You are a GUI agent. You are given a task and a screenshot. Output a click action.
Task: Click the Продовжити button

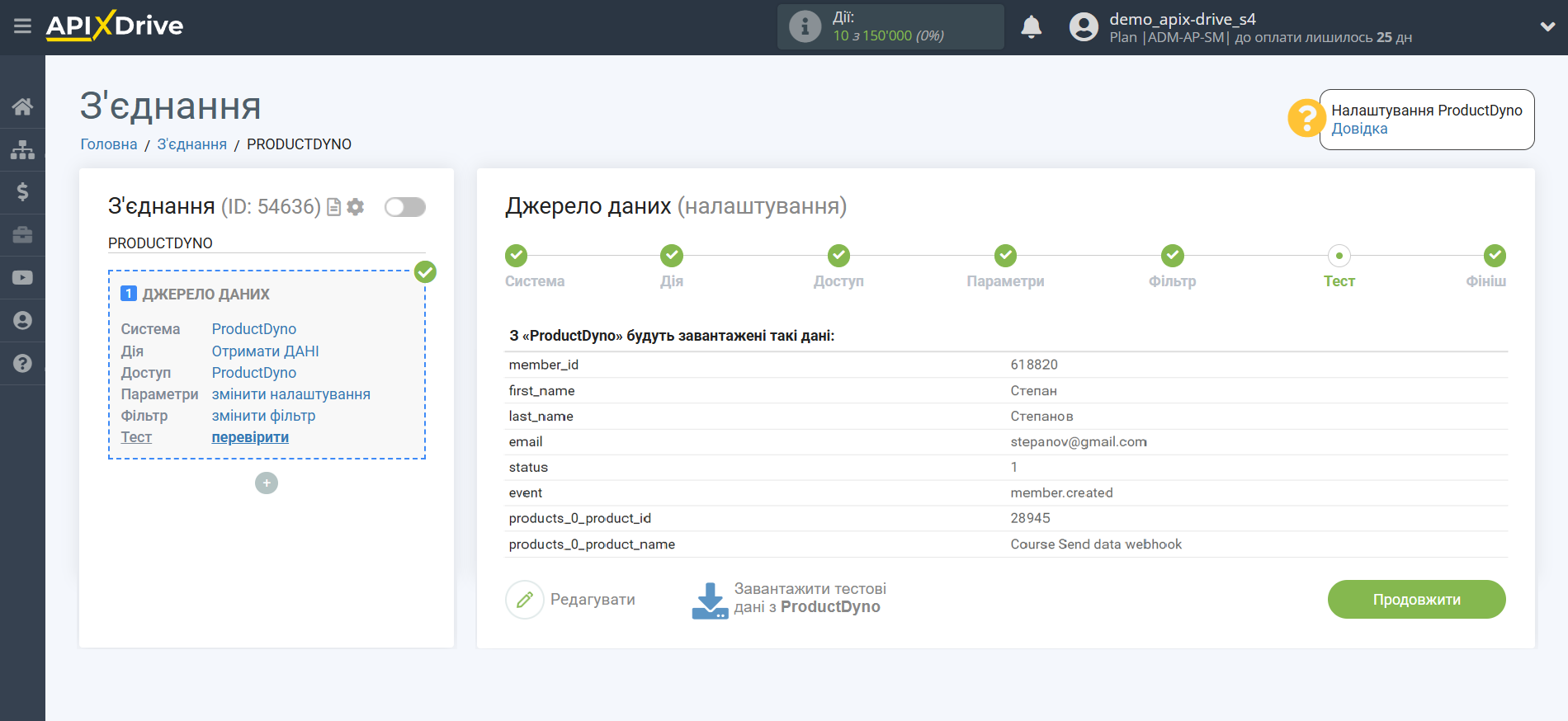tap(1417, 600)
